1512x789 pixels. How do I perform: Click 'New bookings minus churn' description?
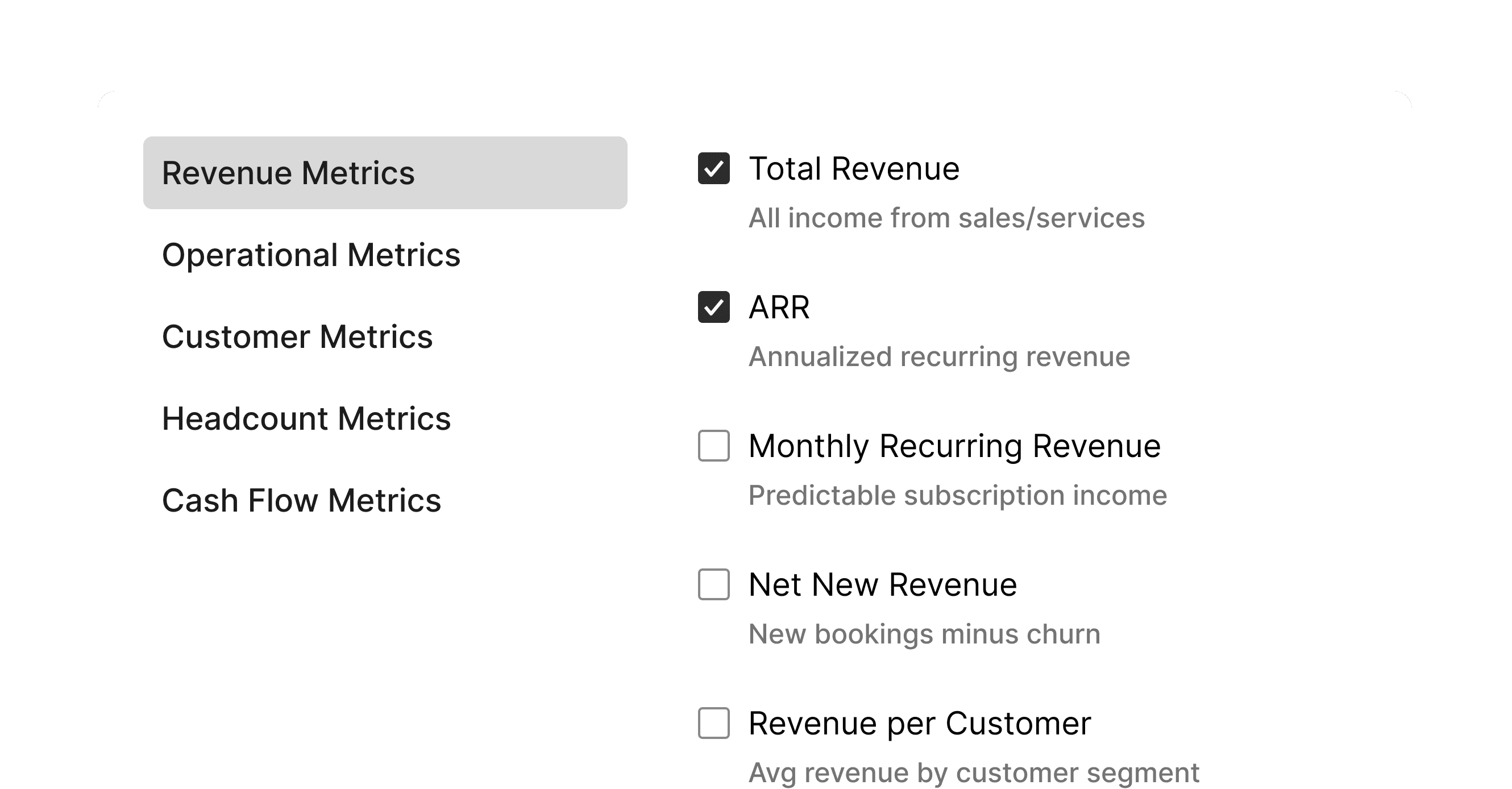(924, 634)
